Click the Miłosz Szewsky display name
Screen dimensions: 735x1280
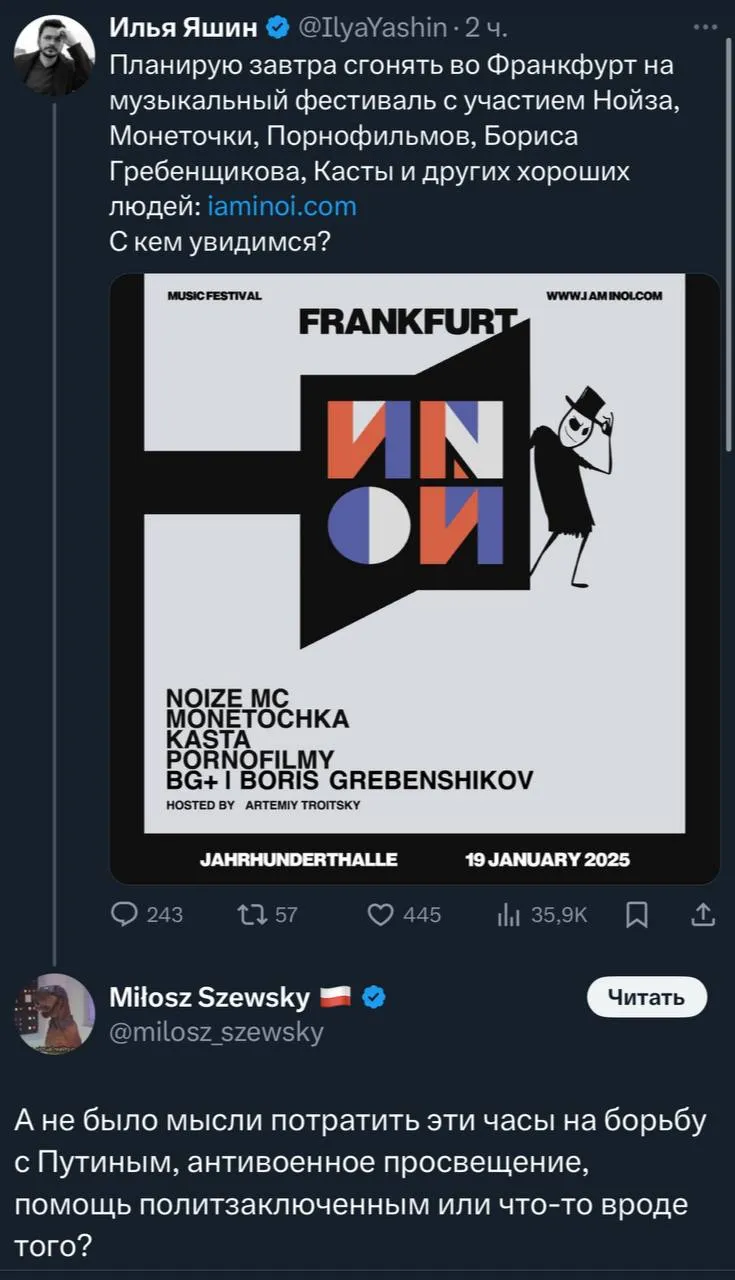pyautogui.click(x=209, y=996)
